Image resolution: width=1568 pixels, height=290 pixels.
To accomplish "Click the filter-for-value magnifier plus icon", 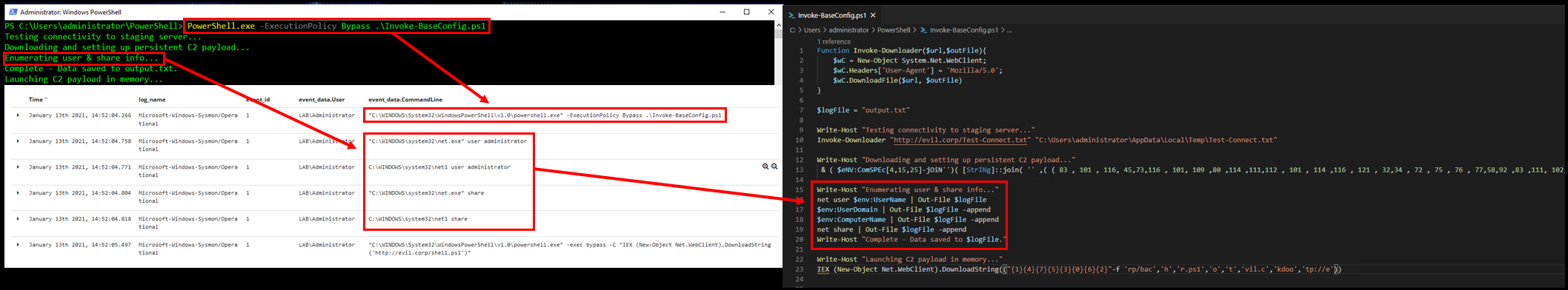I will [765, 166].
